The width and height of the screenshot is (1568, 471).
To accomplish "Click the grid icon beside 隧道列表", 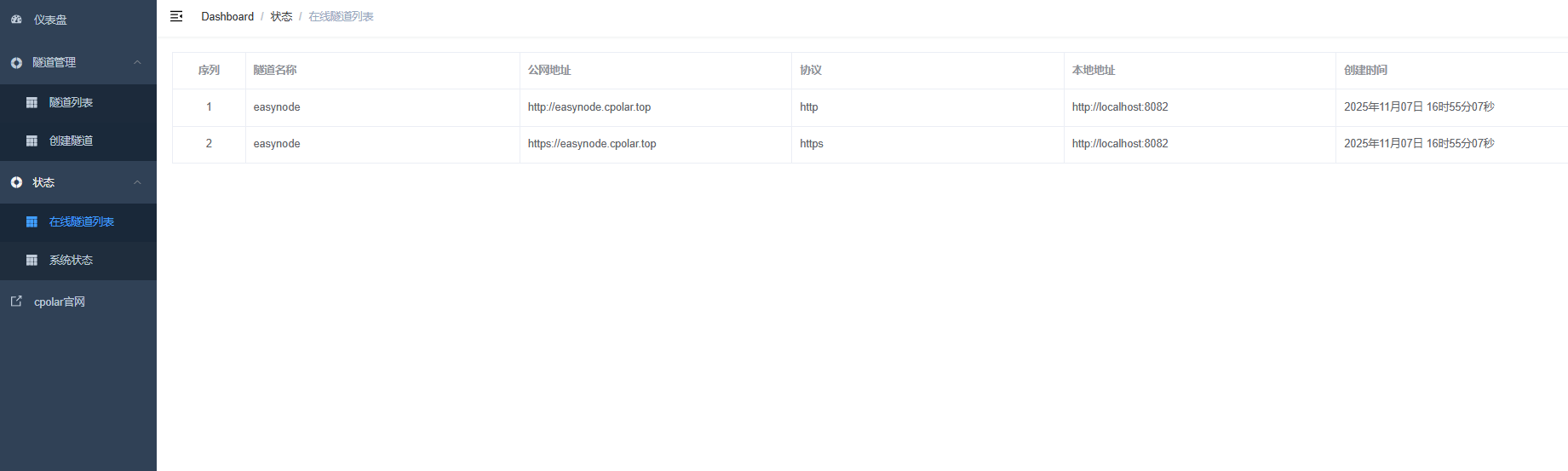I will click(x=32, y=102).
